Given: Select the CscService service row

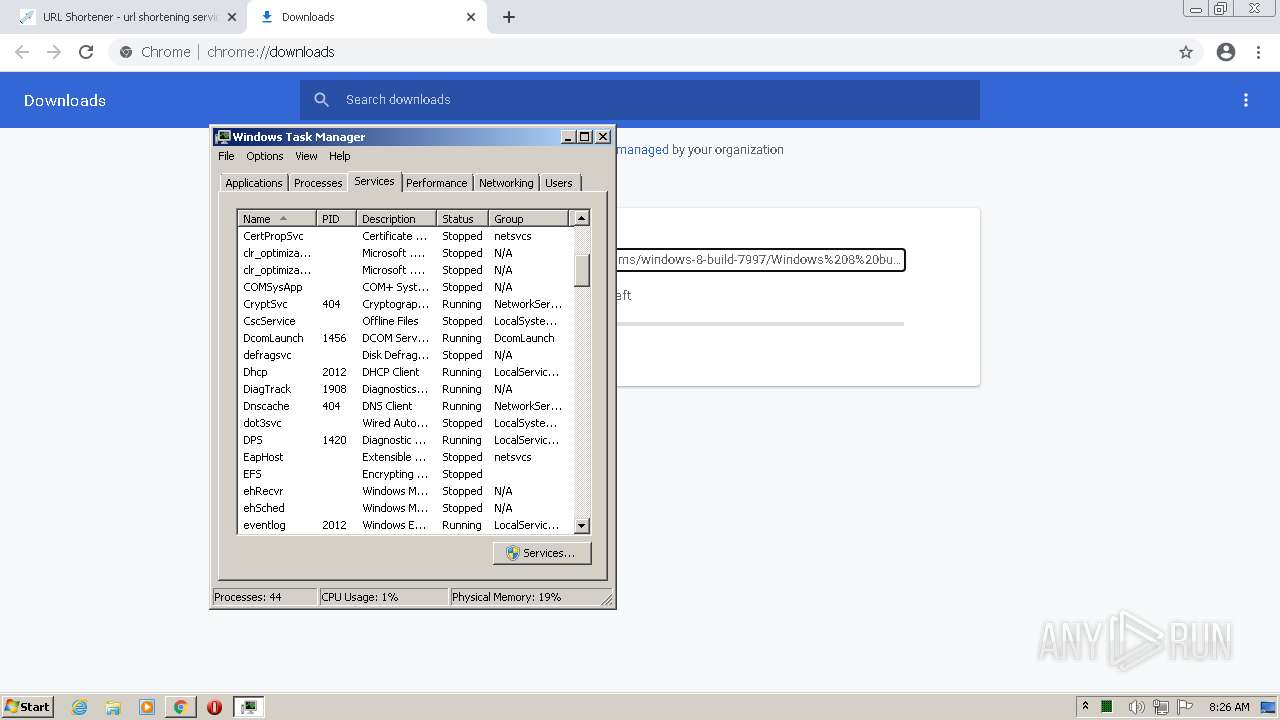Looking at the screenshot, I should (x=405, y=321).
